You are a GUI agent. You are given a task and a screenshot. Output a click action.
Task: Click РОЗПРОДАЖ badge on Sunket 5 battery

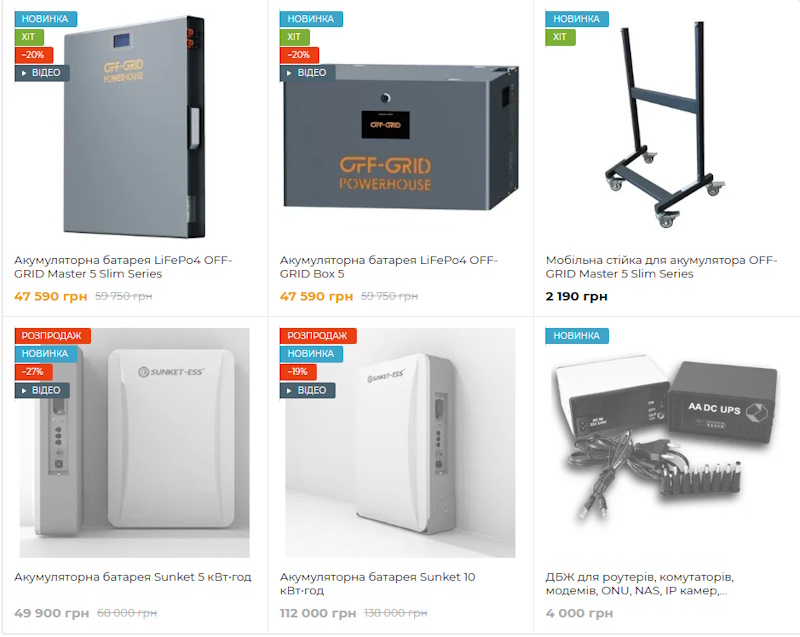(x=53, y=336)
